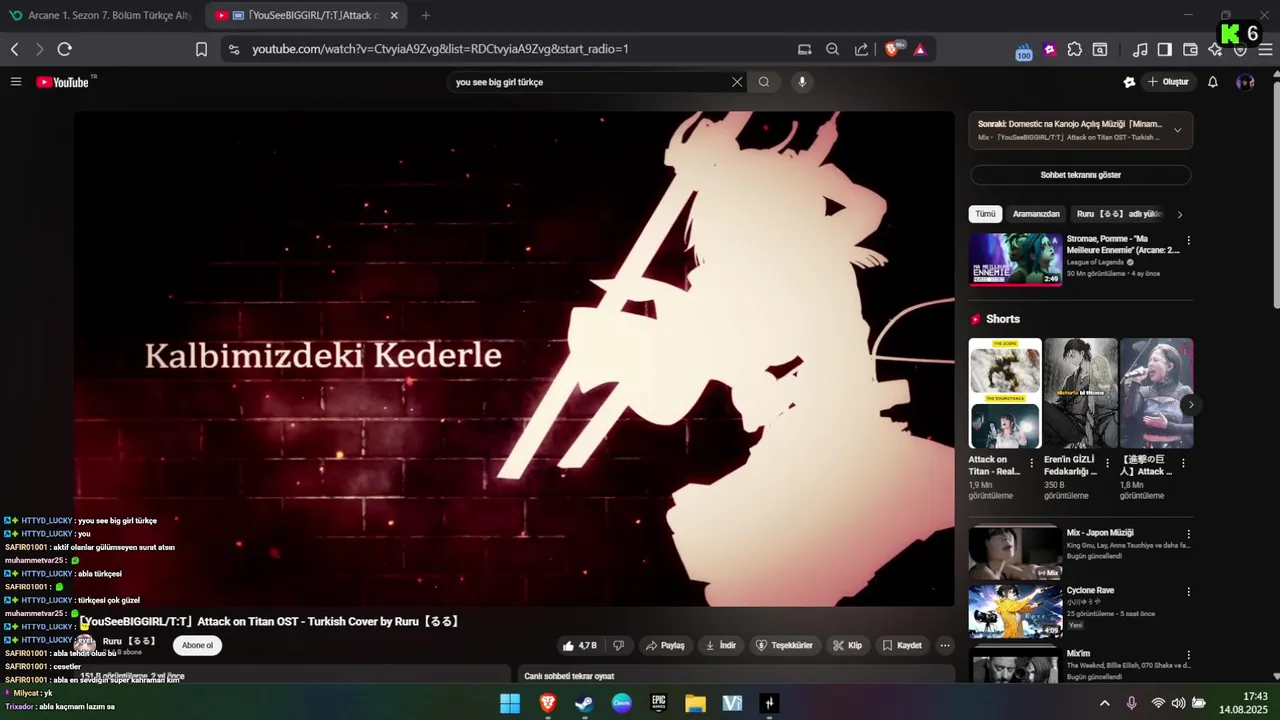
Task: Open the YouTube guide hamburger menu
Action: pos(16,82)
